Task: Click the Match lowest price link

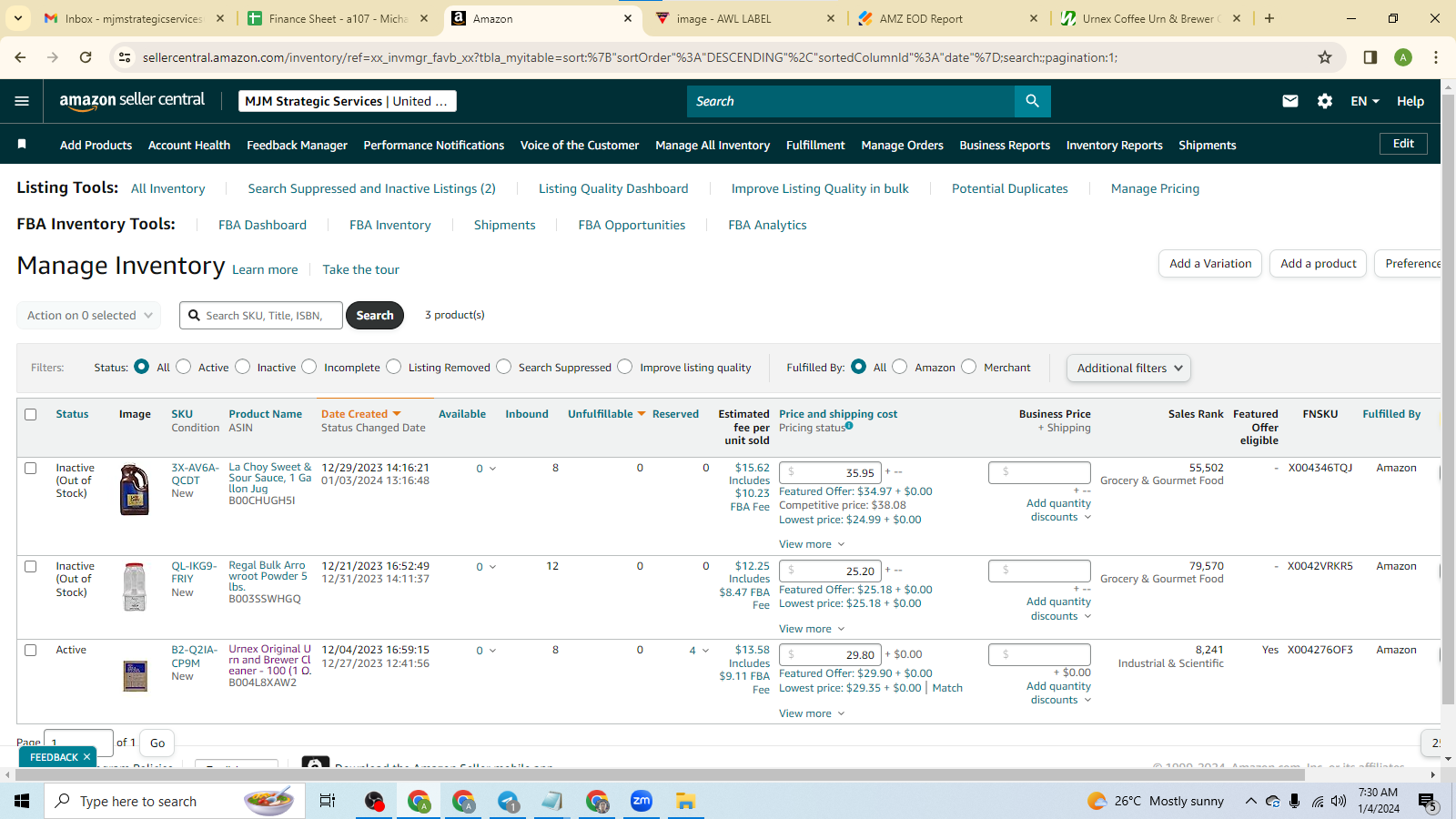Action: [947, 688]
